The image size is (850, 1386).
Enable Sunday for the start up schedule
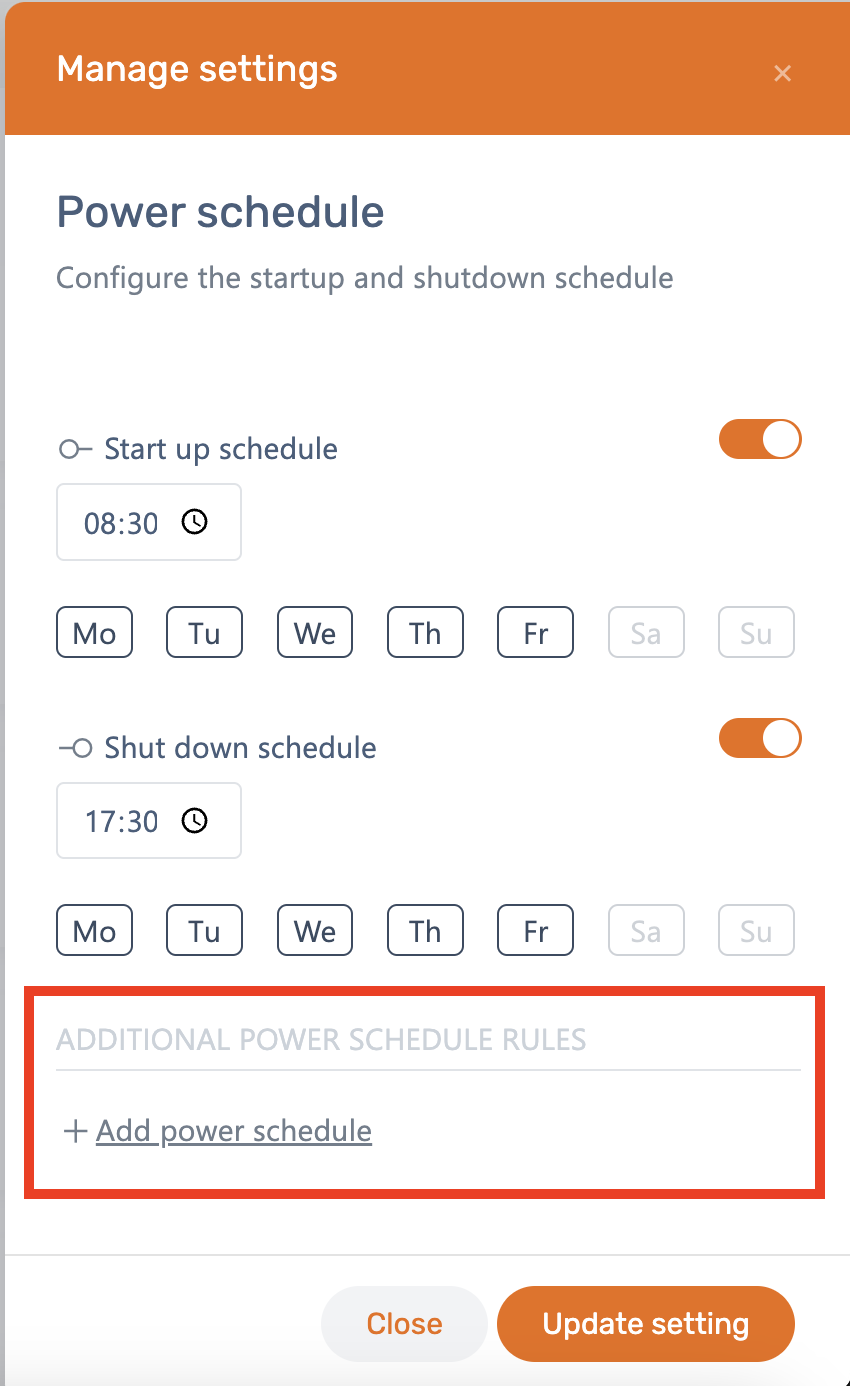756,633
